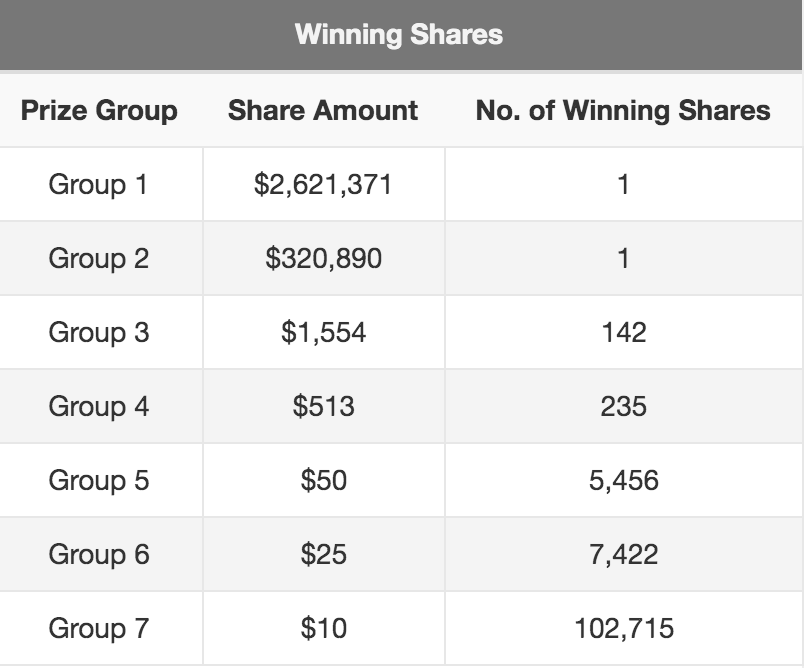Click the 102,715 winning shares cell
This screenshot has width=806, height=668.
tap(624, 628)
